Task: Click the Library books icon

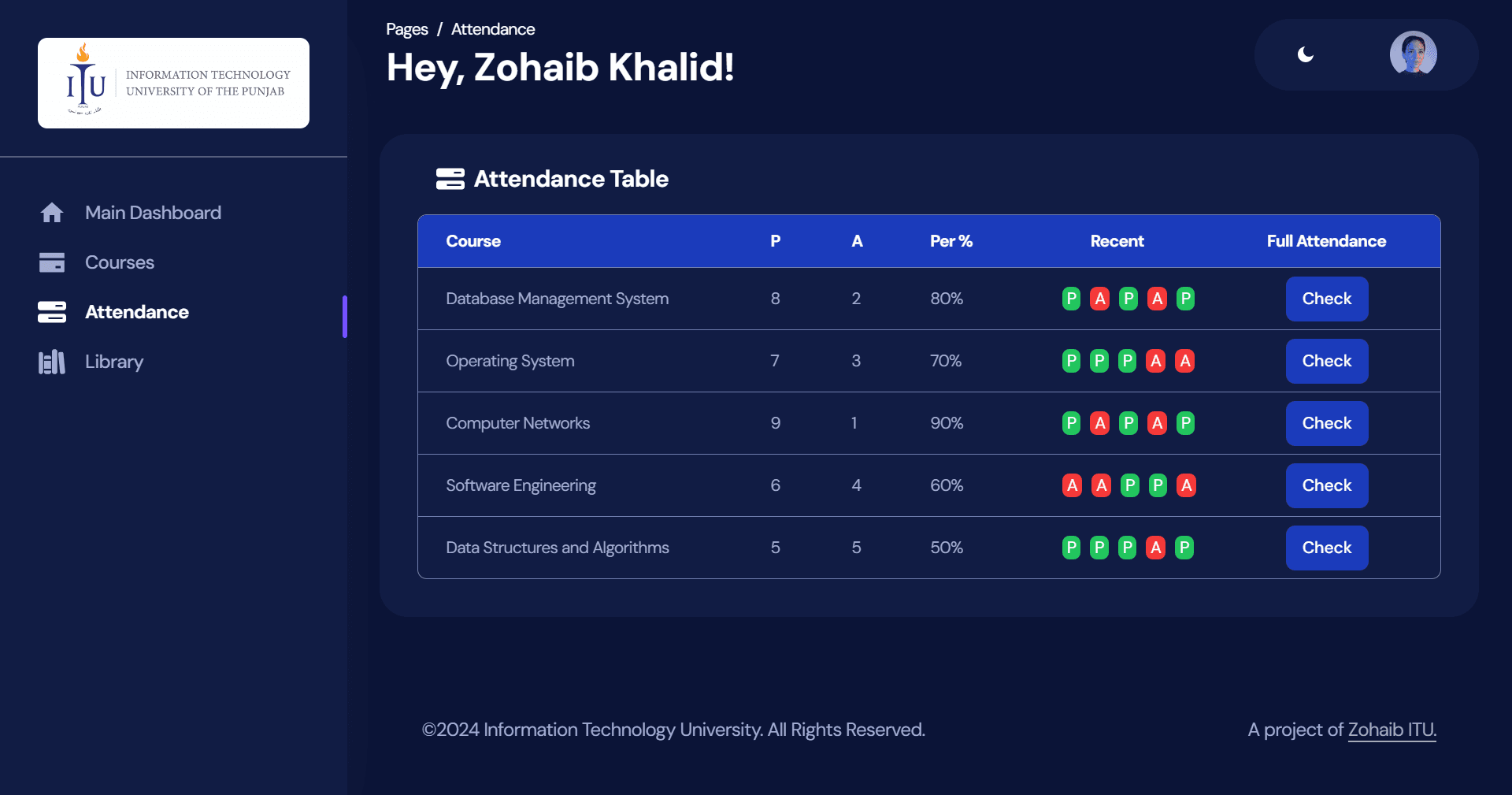Action: click(52, 362)
